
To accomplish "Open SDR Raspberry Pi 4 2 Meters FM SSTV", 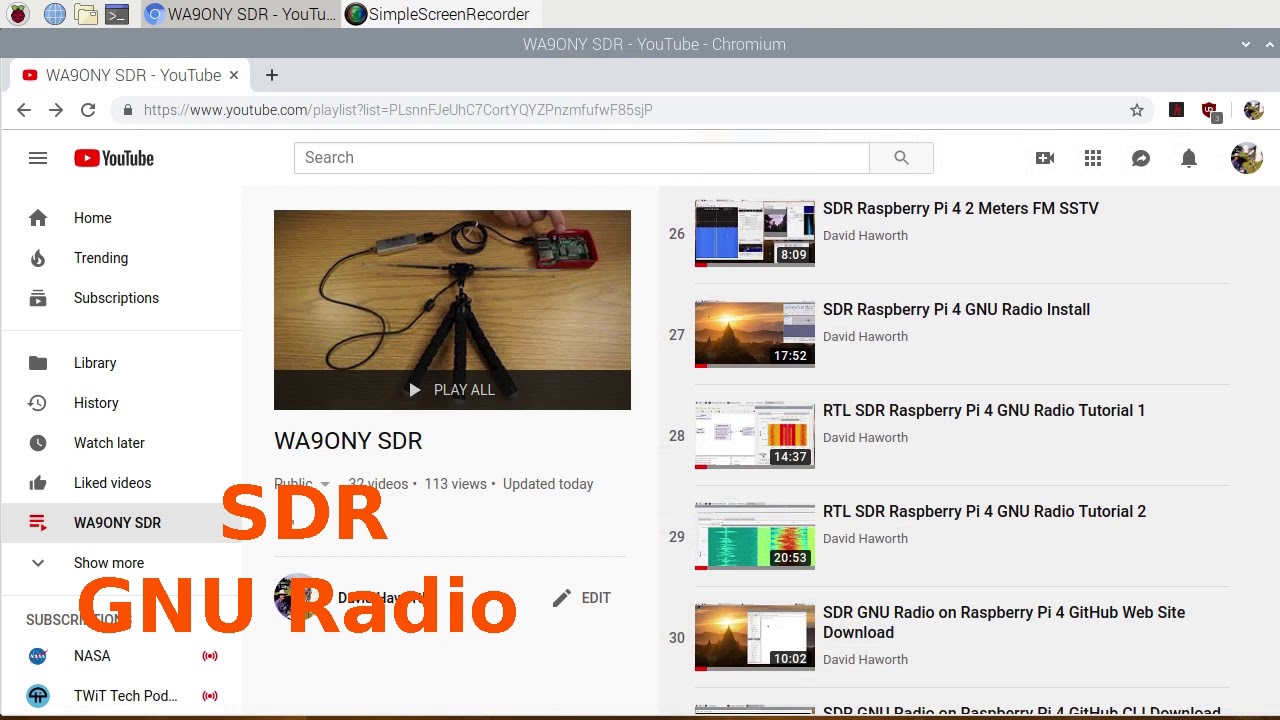I will 960,209.
